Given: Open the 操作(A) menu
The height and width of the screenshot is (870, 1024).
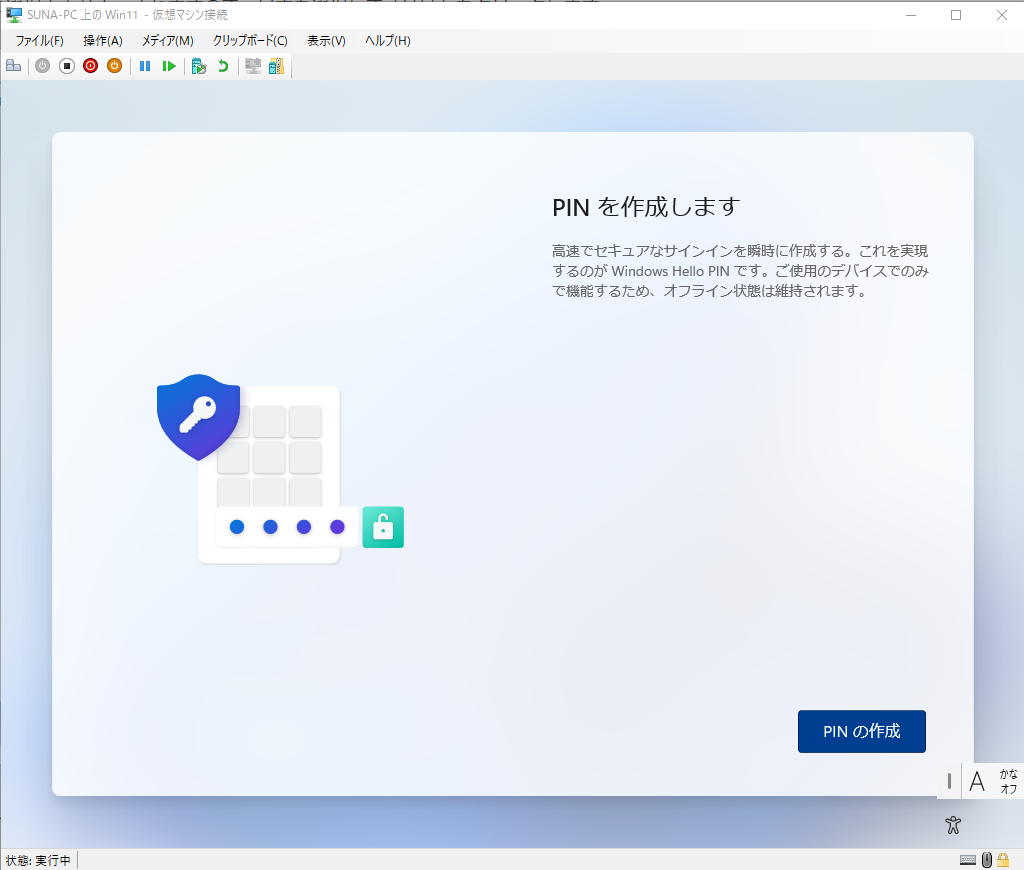Looking at the screenshot, I should pos(103,40).
